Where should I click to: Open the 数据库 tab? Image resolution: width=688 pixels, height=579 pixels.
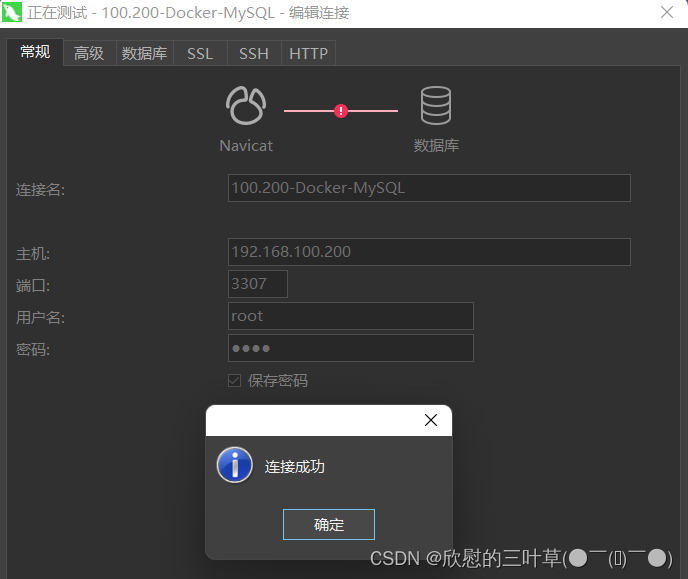click(144, 54)
